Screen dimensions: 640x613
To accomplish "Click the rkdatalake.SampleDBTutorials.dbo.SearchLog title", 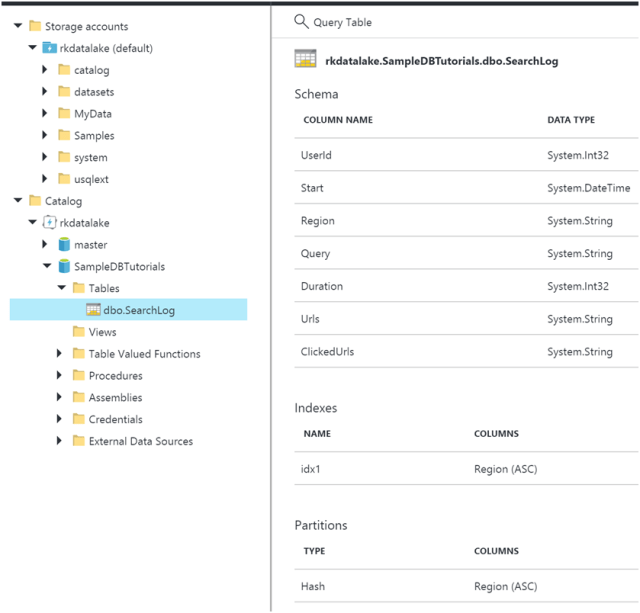I will coord(442,61).
